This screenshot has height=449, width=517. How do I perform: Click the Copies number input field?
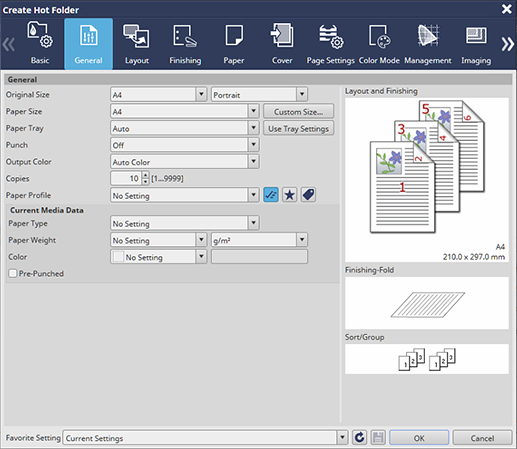pos(126,178)
